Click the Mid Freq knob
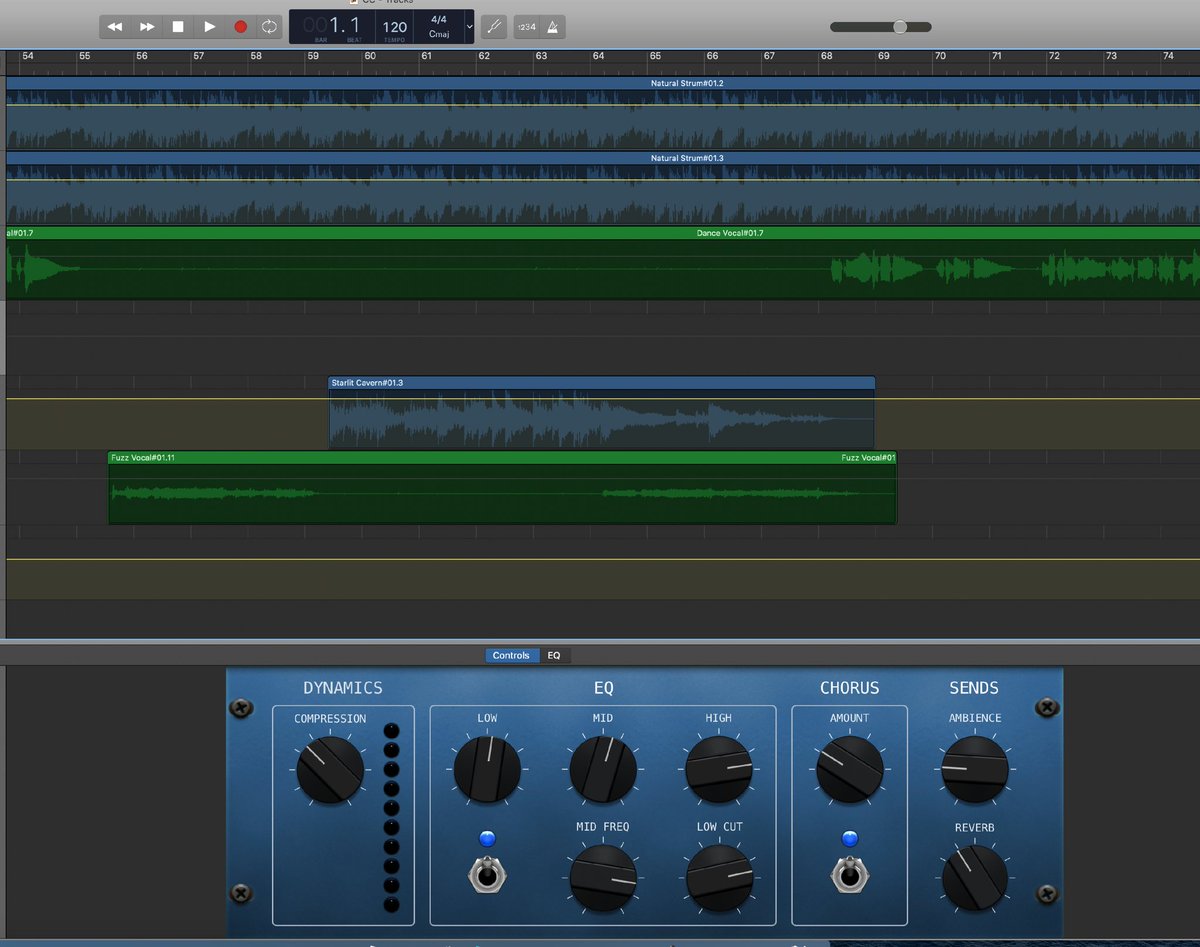1200x947 pixels. [x=603, y=877]
